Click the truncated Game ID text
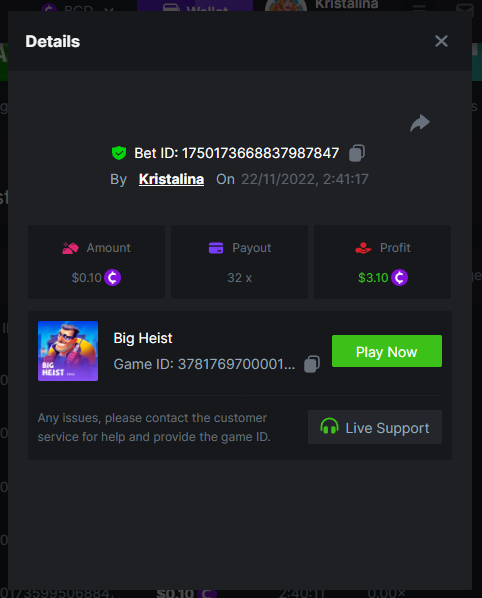 click(x=204, y=364)
